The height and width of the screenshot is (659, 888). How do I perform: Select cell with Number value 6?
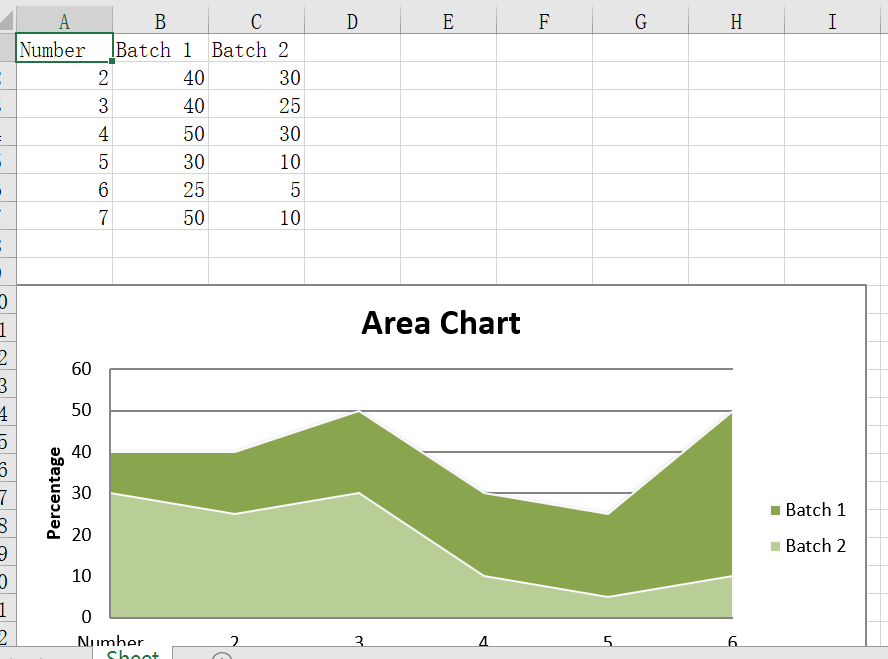pos(65,188)
